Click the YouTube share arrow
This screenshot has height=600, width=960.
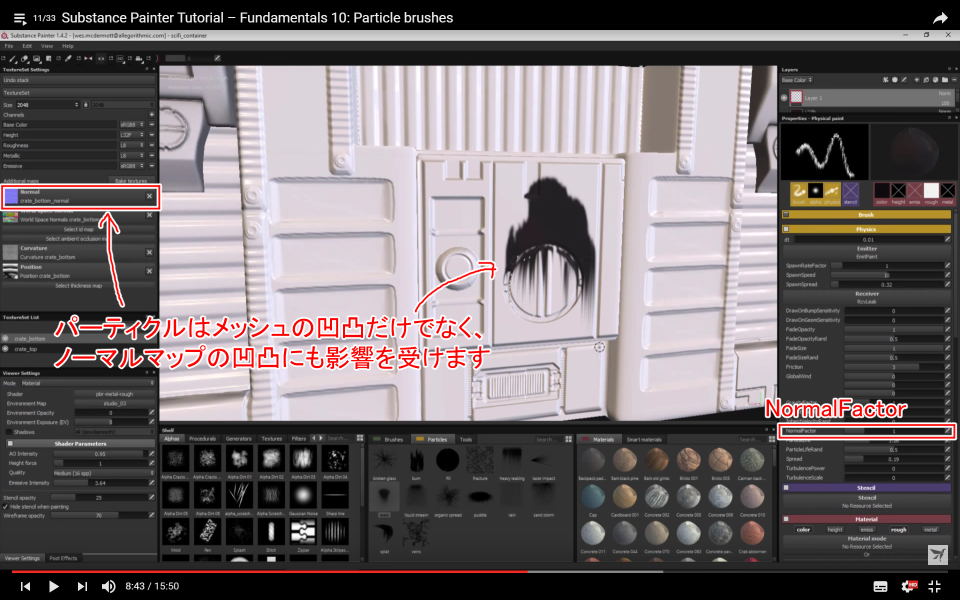pyautogui.click(x=940, y=18)
